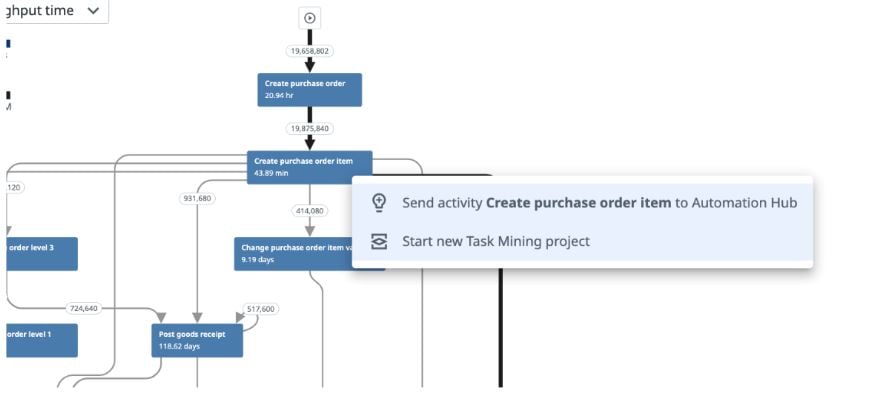Click the 517,600 self-loop label

click(261, 309)
